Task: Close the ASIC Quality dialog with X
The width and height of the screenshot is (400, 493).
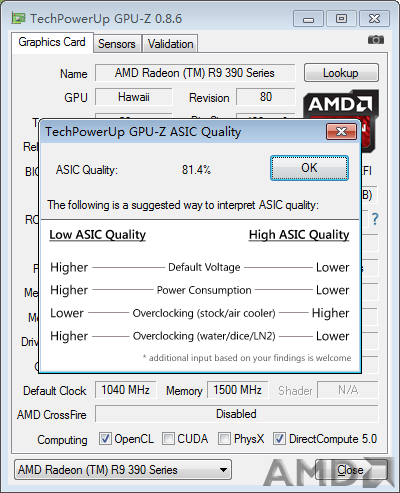Action: tap(341, 132)
